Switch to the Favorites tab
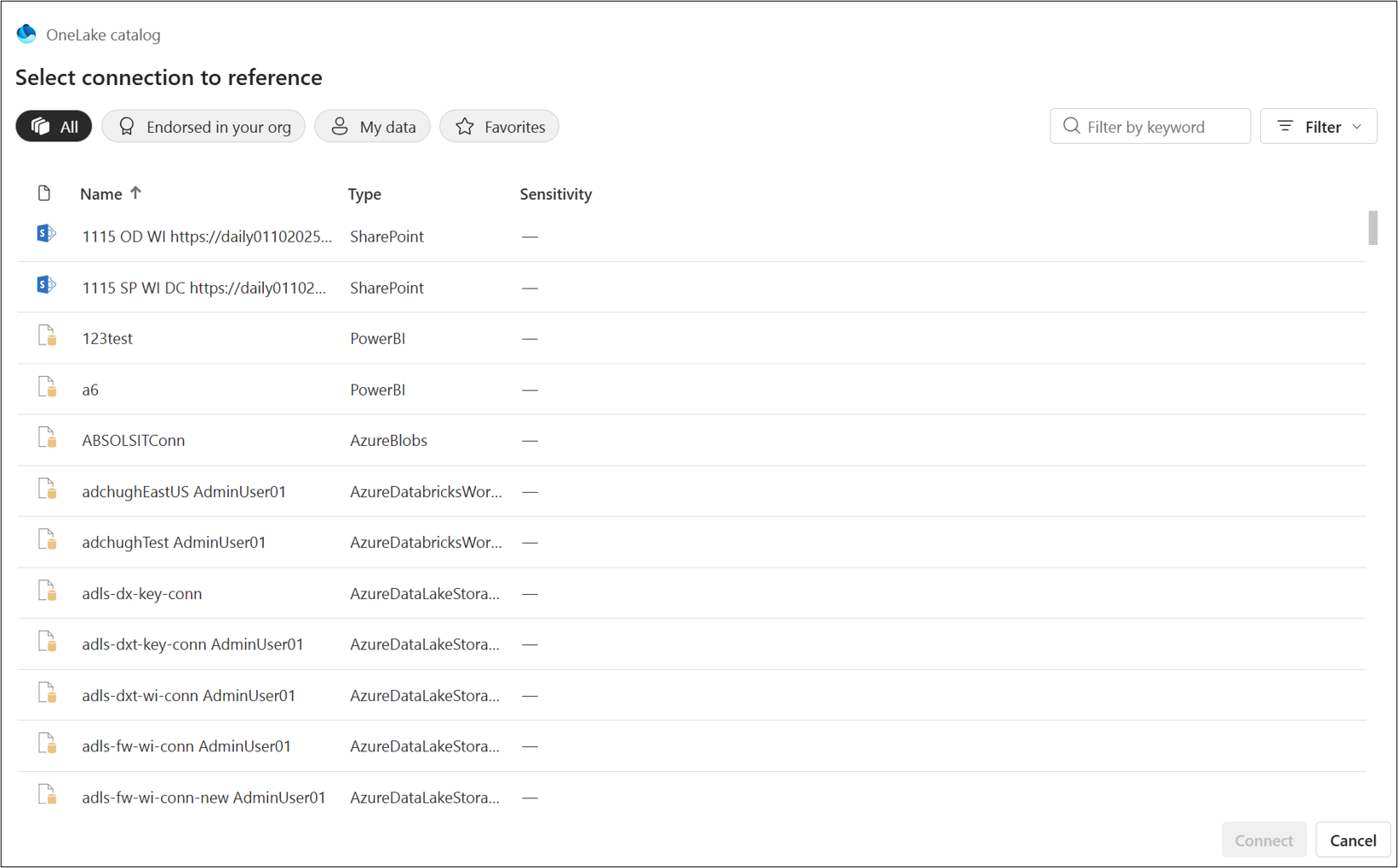Viewport: 1398px width, 868px height. [x=499, y=126]
